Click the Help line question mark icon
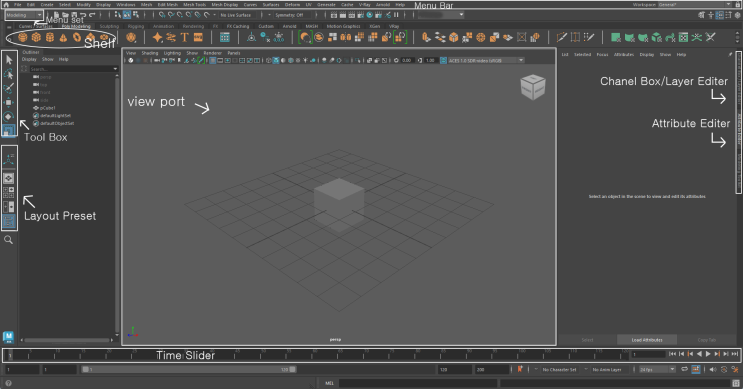 [8, 383]
